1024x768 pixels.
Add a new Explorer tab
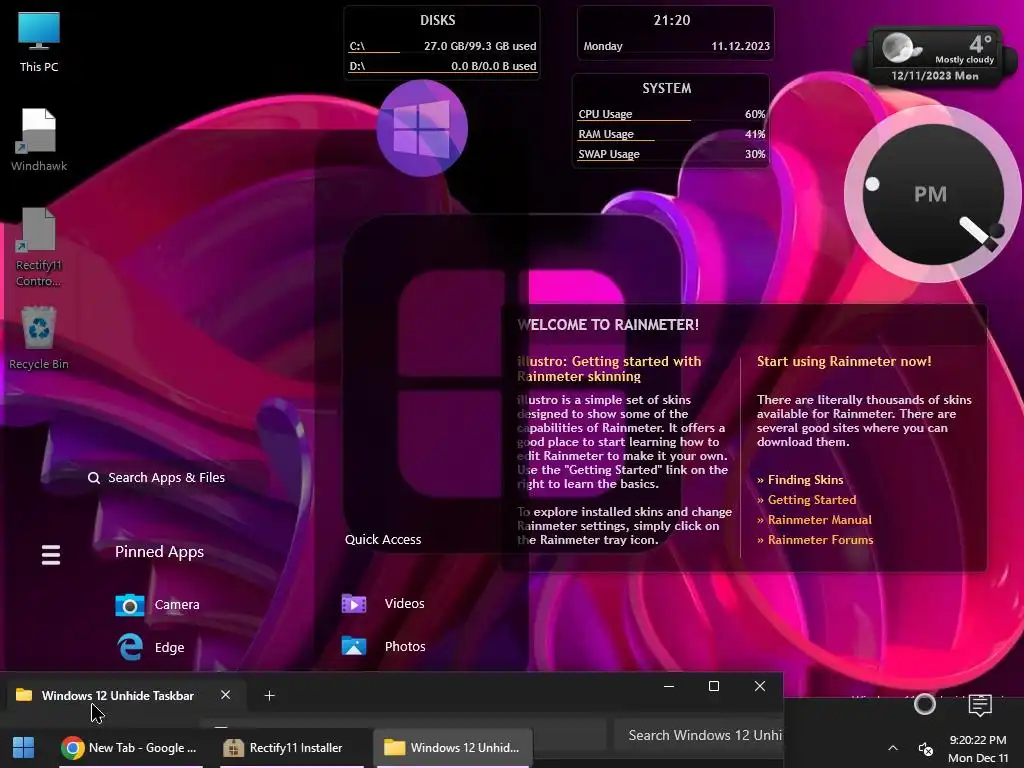click(269, 696)
